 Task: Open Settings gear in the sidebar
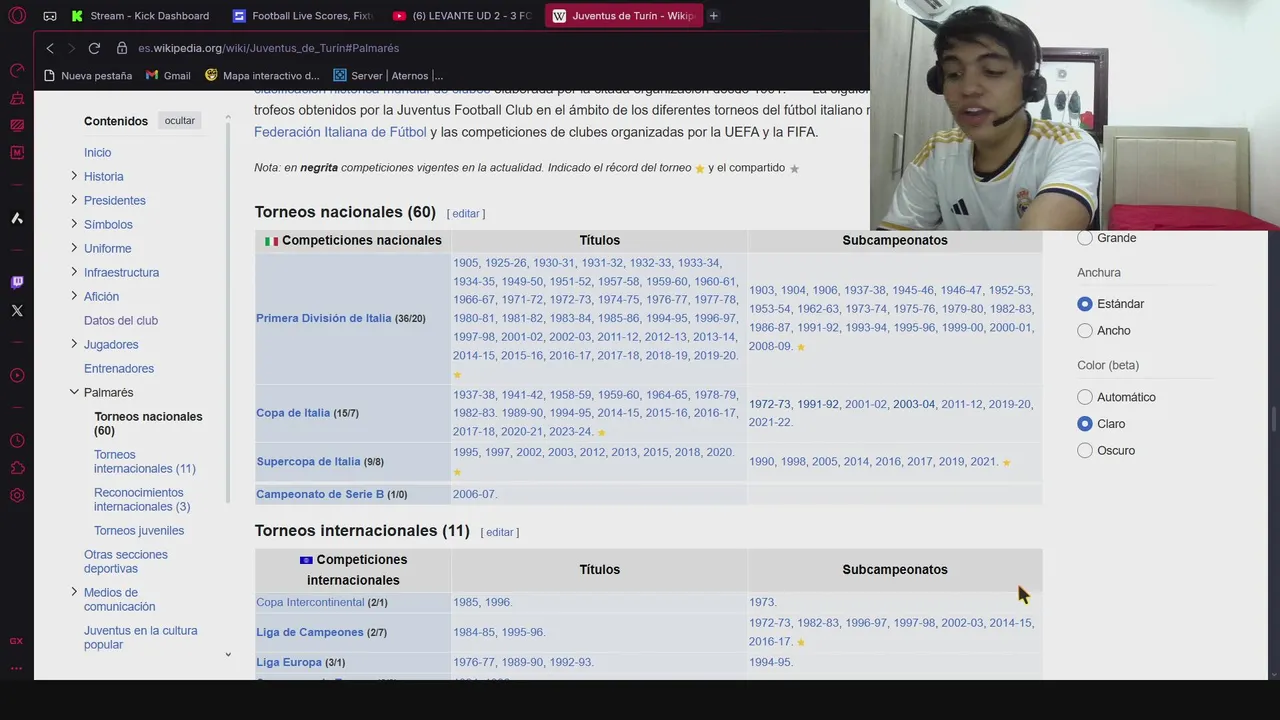coord(17,495)
